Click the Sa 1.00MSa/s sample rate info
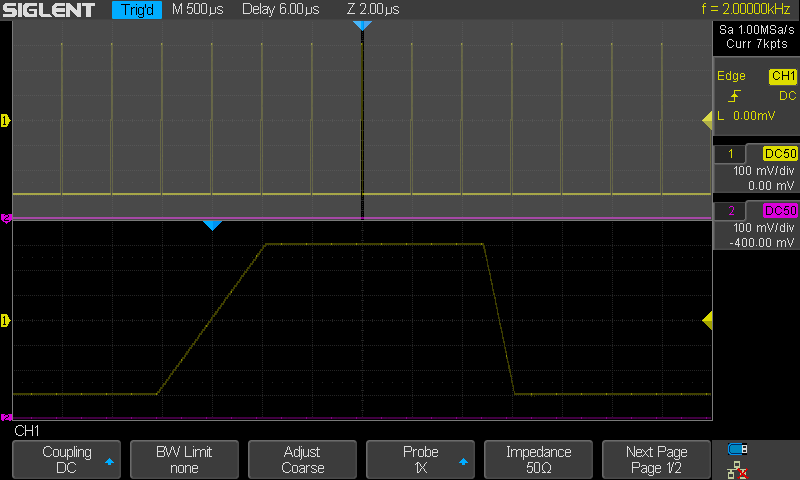This screenshot has width=800, height=480. (757, 30)
